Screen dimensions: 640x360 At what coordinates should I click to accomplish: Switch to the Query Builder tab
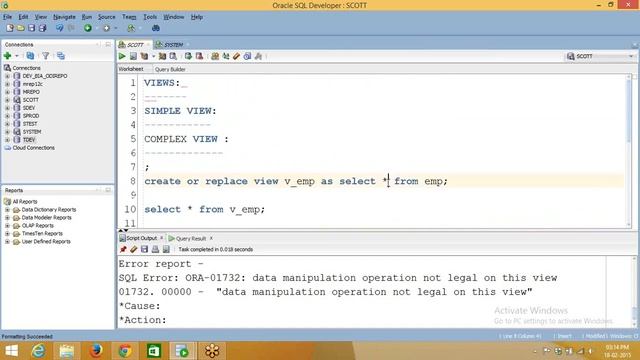[x=170, y=69]
